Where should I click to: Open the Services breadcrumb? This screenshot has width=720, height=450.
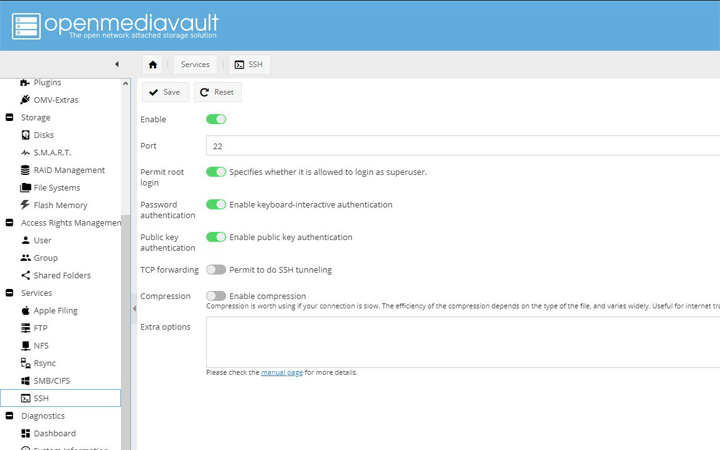195,65
